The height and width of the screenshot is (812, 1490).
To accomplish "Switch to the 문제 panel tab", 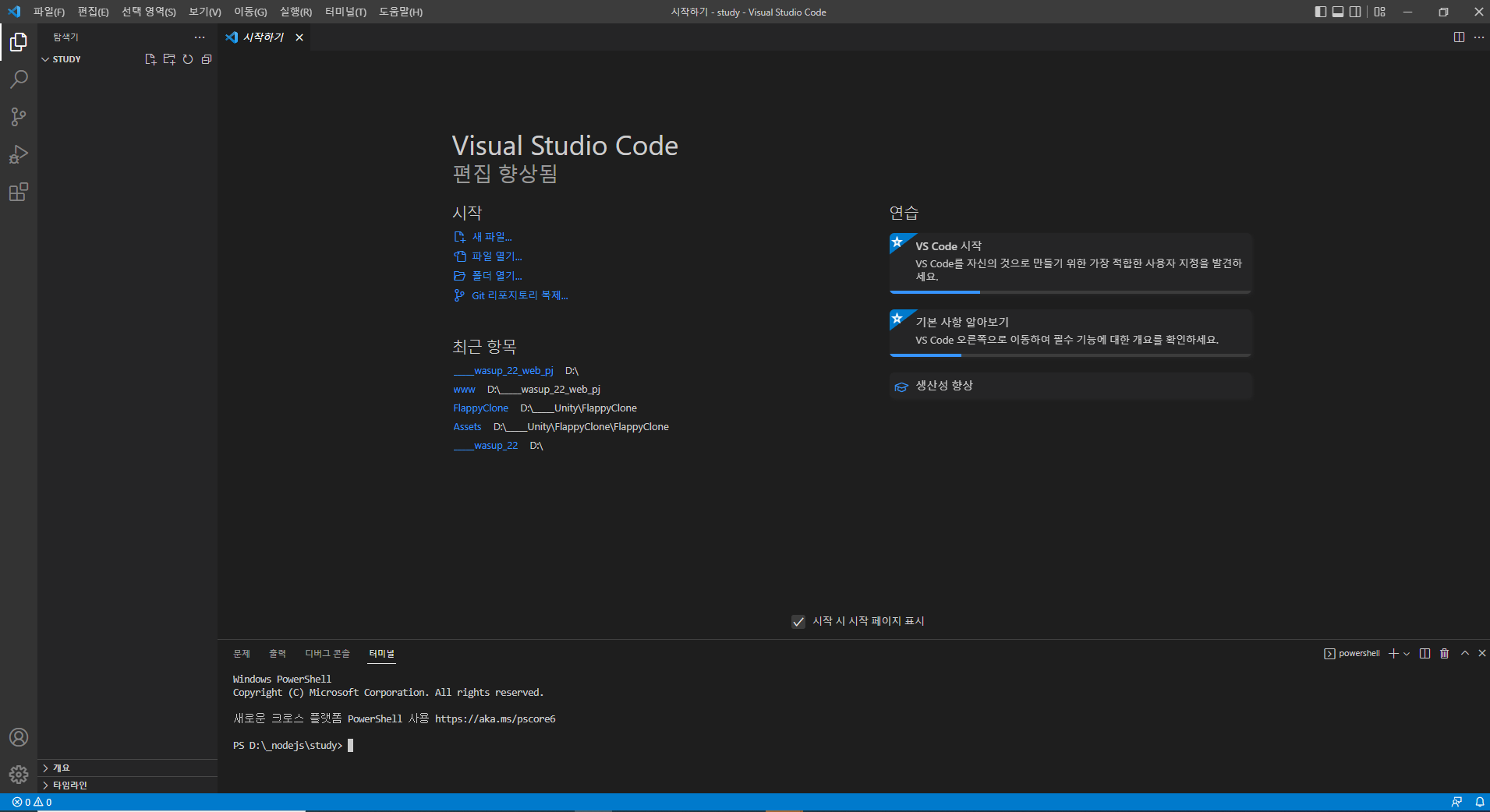I will coord(242,654).
